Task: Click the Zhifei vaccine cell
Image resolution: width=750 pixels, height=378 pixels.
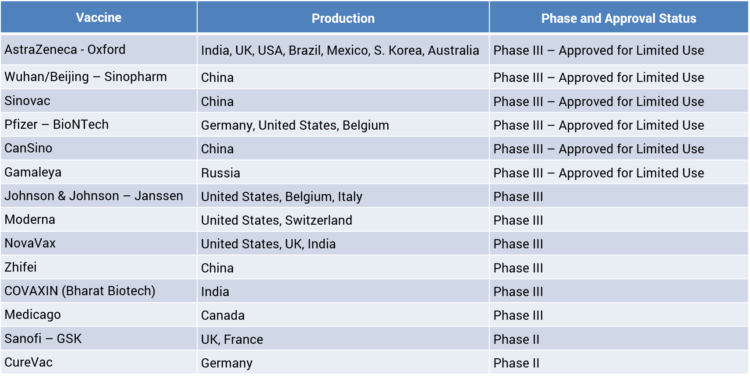Action: click(x=99, y=267)
